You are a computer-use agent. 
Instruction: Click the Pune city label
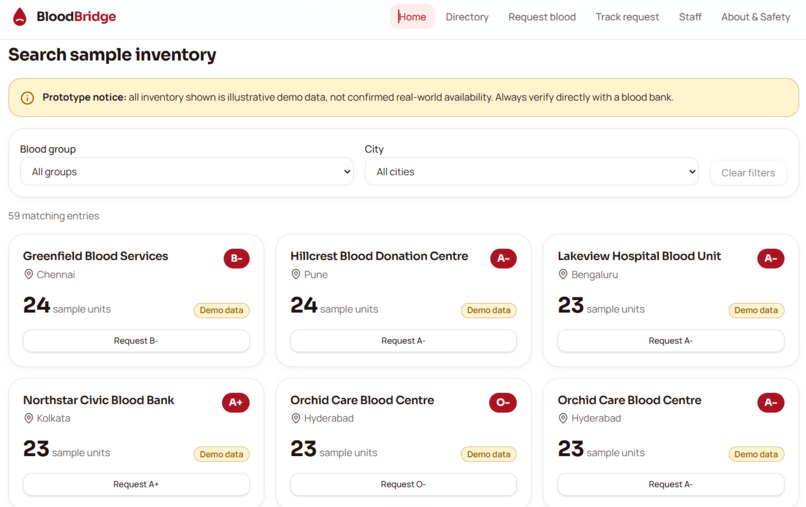click(316, 275)
